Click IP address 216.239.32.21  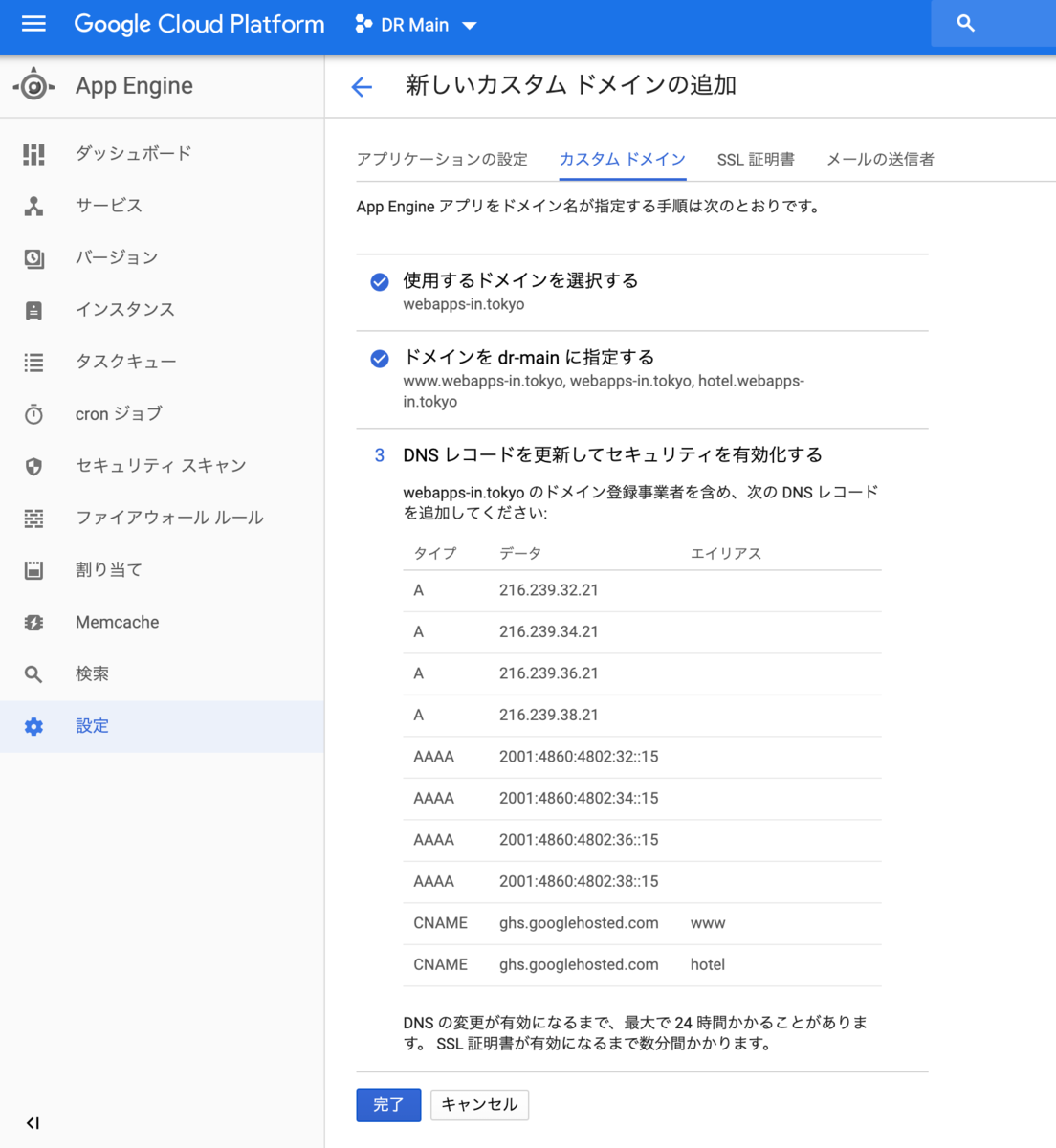549,590
